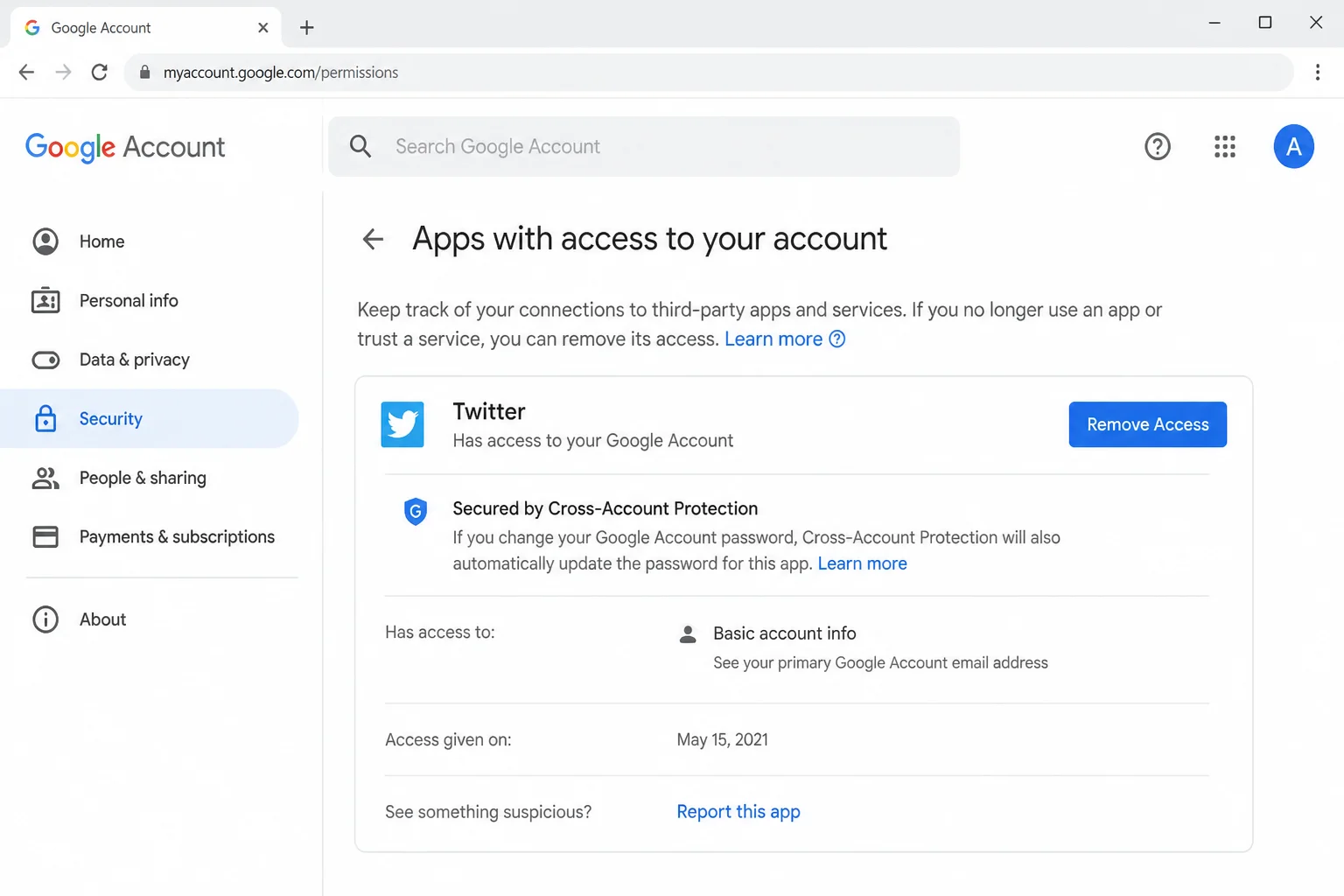Screen dimensions: 1344x896
Task: Click the browser forward arrow
Action: point(63,72)
